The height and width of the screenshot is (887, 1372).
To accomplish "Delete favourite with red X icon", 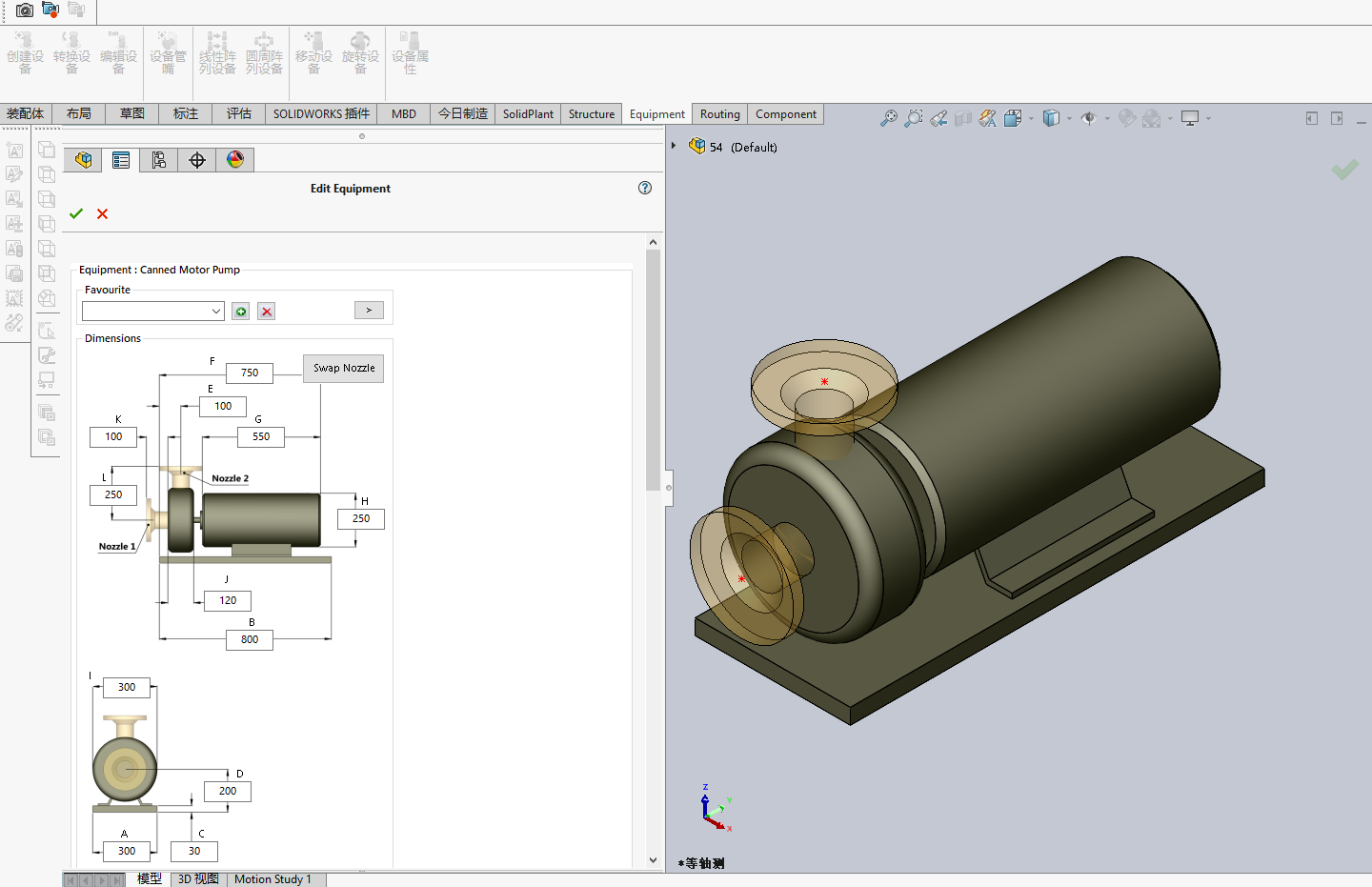I will 267,312.
